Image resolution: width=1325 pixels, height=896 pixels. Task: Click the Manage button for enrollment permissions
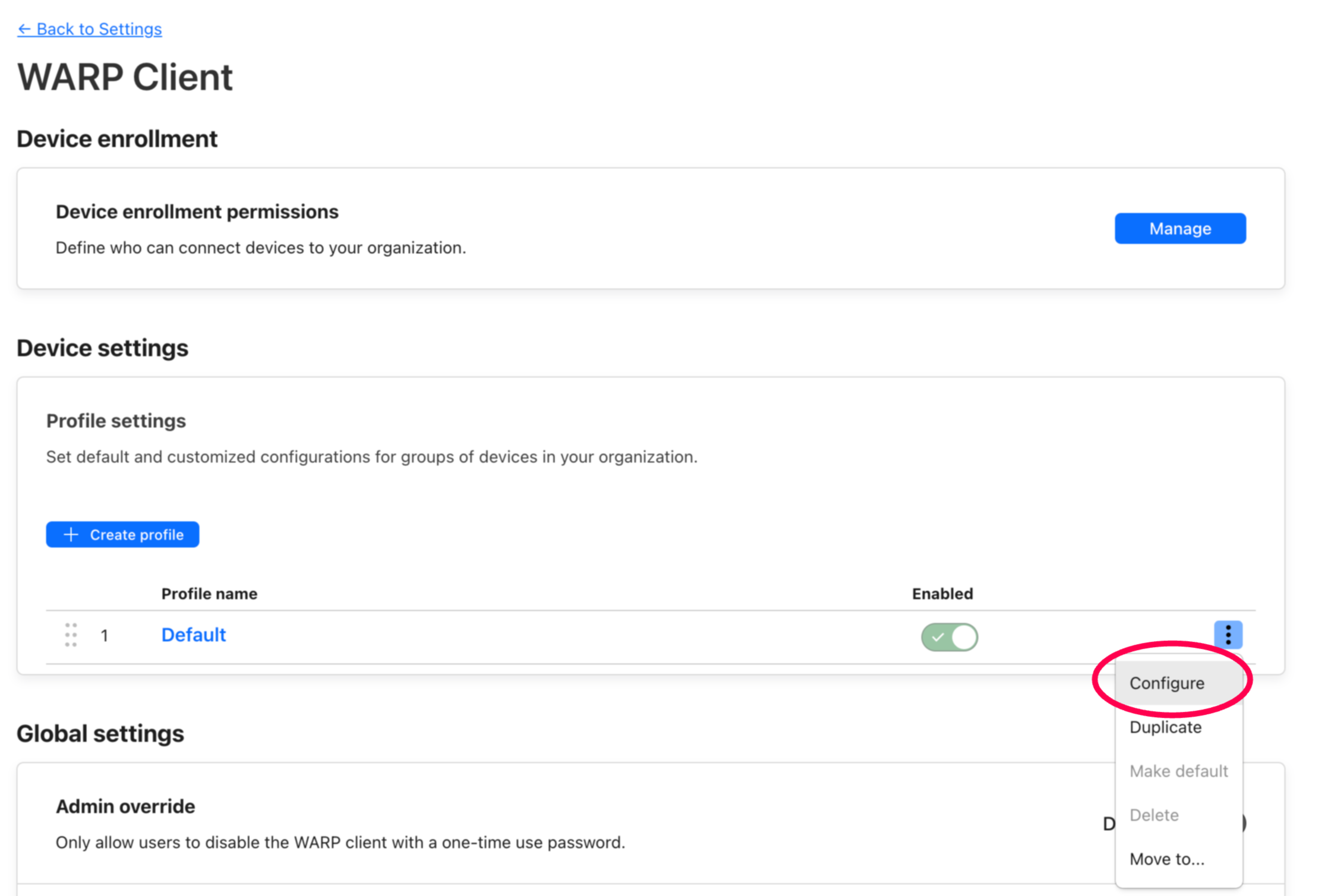pyautogui.click(x=1180, y=229)
